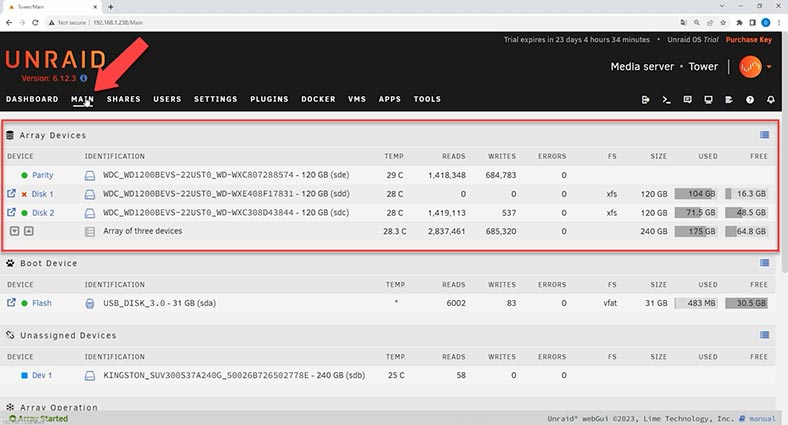Open the Disk 1 device link
Image resolution: width=788 pixels, height=425 pixels.
point(43,194)
